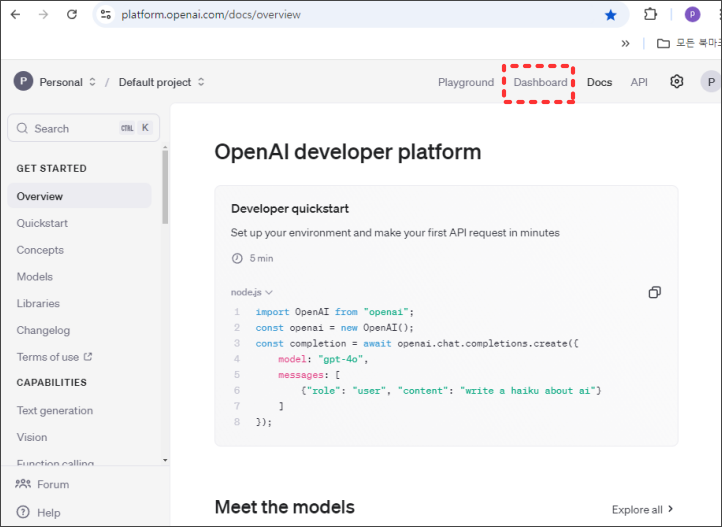Click the Forum people icon

[23, 484]
